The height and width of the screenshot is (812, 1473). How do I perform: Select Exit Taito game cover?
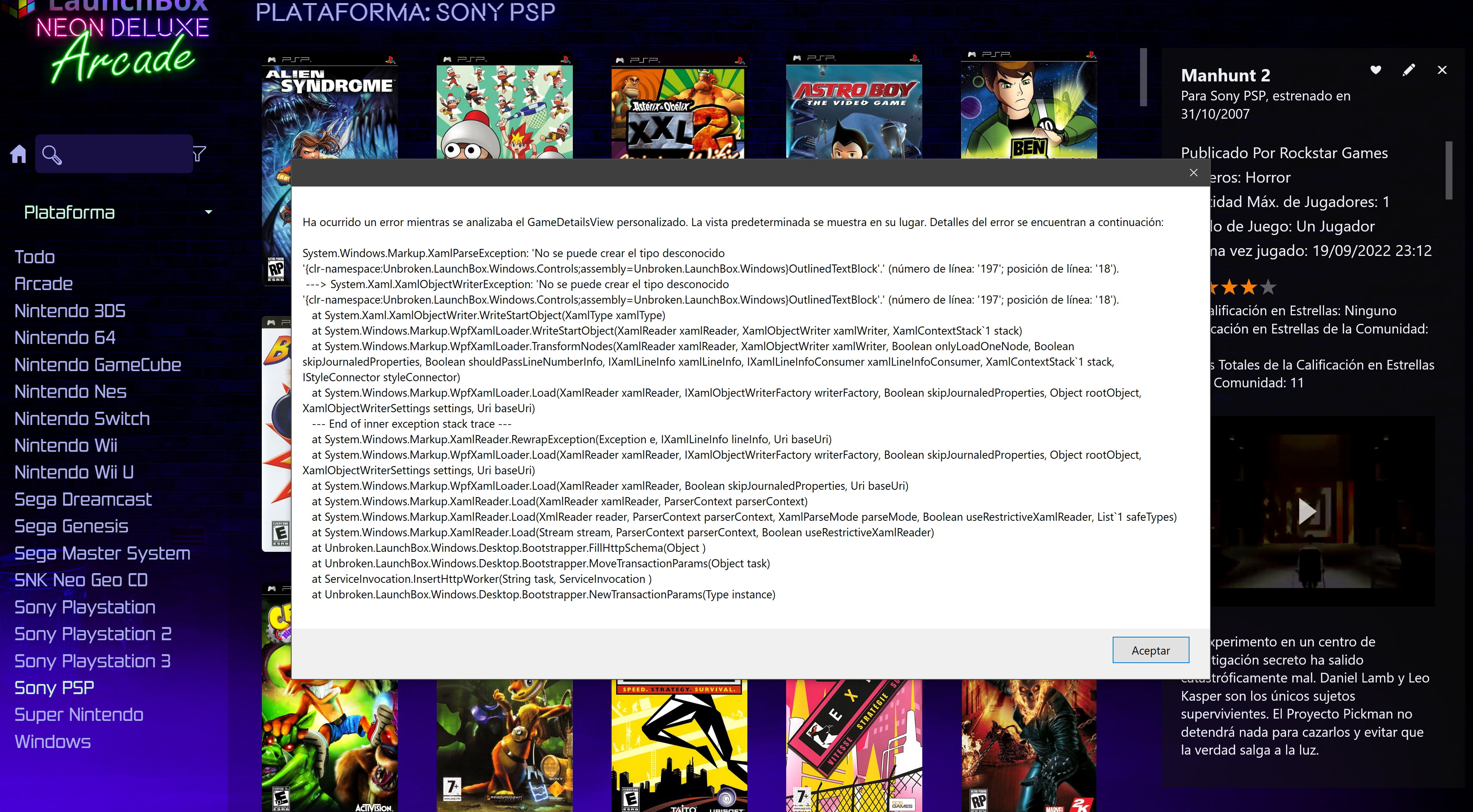tap(679, 745)
